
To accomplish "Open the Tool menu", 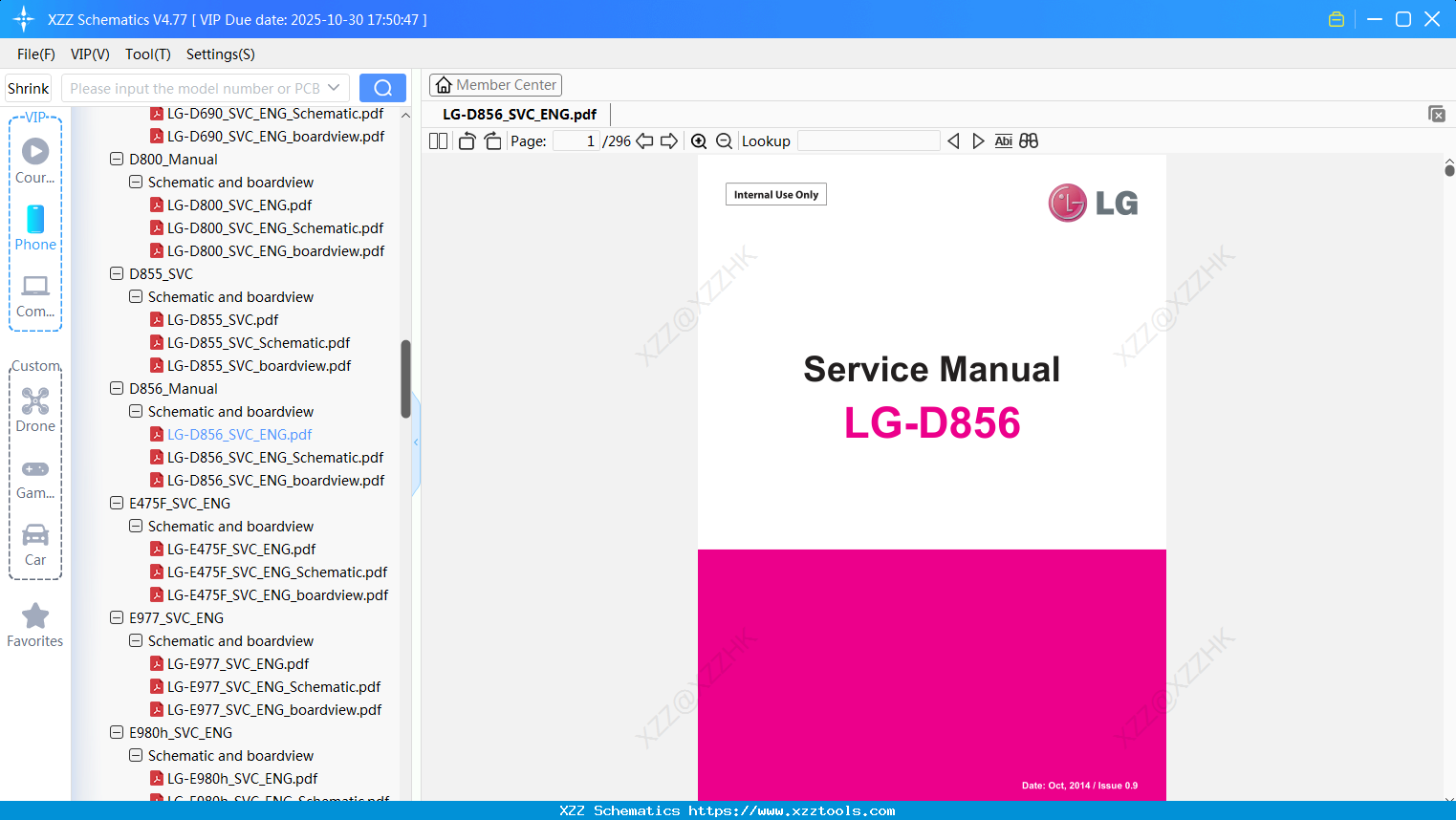I will [147, 54].
